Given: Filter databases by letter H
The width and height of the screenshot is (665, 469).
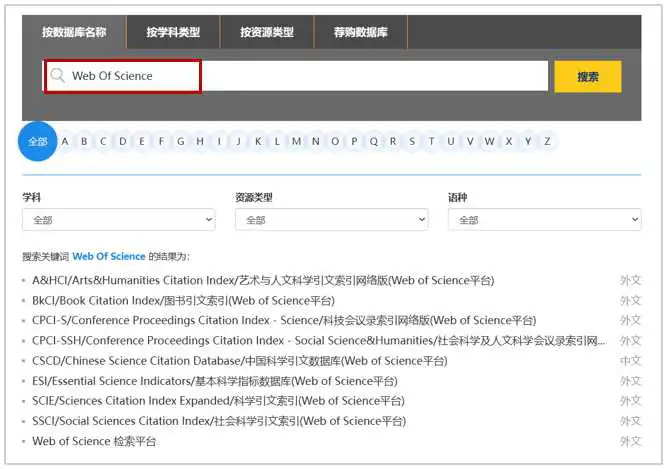Looking at the screenshot, I should pyautogui.click(x=200, y=142).
